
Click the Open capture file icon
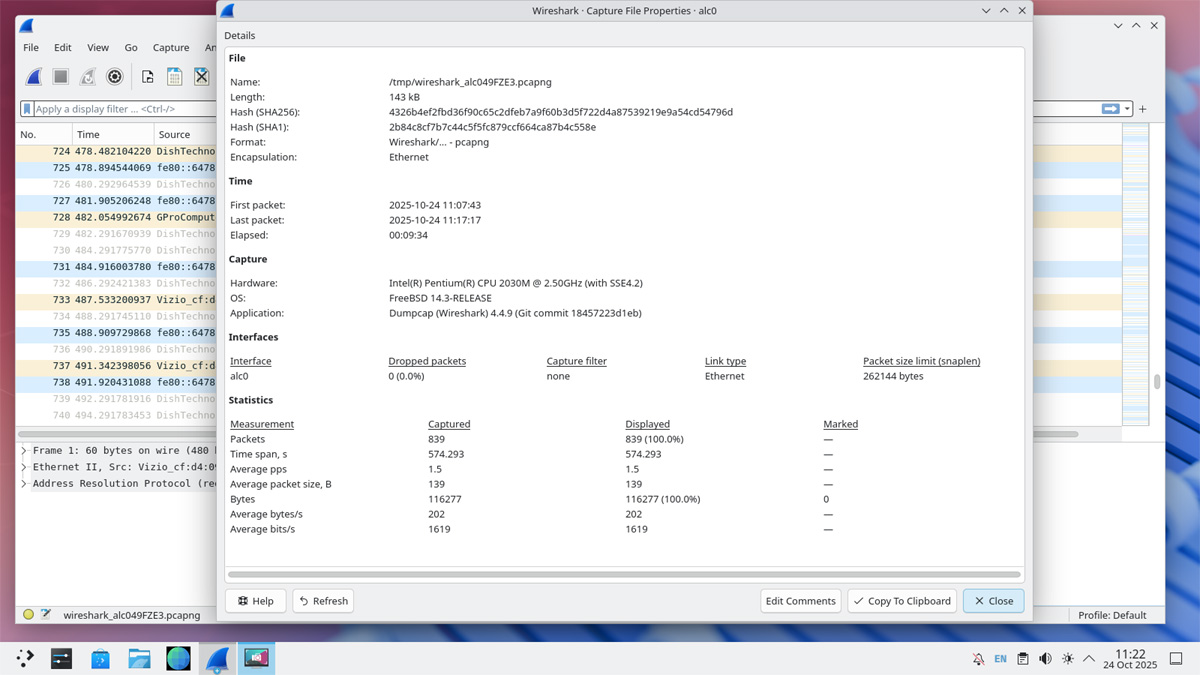[147, 77]
